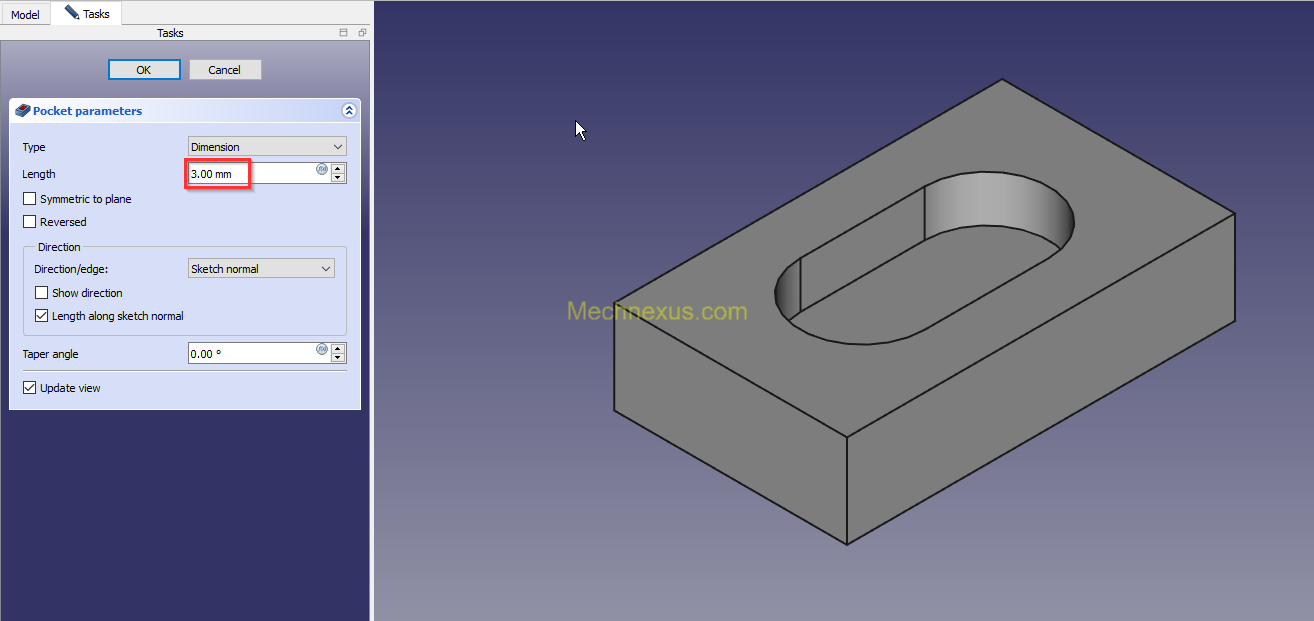Toggle Tasks panel overlay icon in header

[x=344, y=33]
